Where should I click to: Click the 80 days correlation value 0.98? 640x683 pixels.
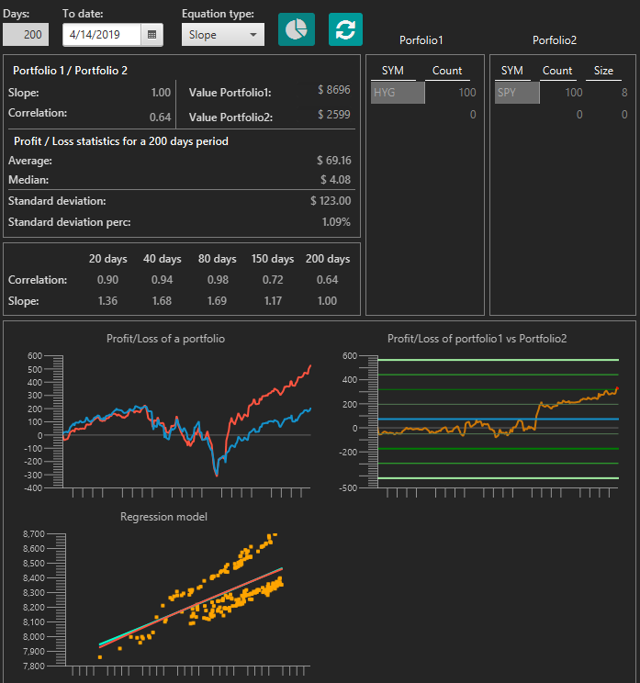[218, 280]
